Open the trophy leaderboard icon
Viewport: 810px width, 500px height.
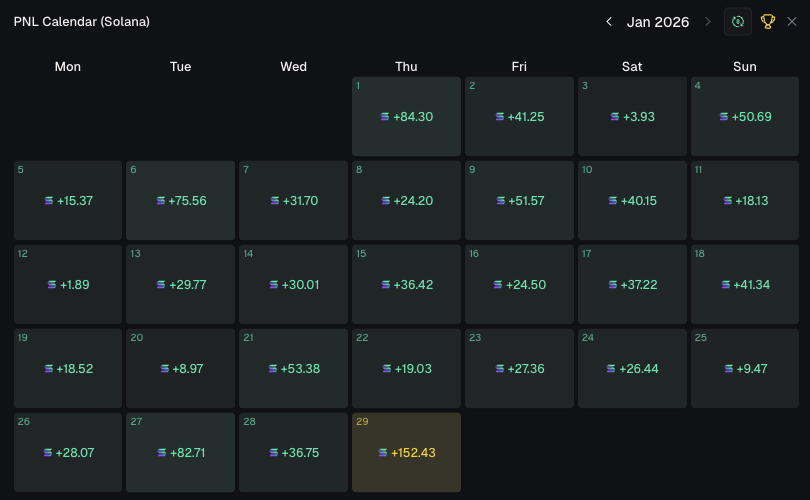tap(768, 22)
